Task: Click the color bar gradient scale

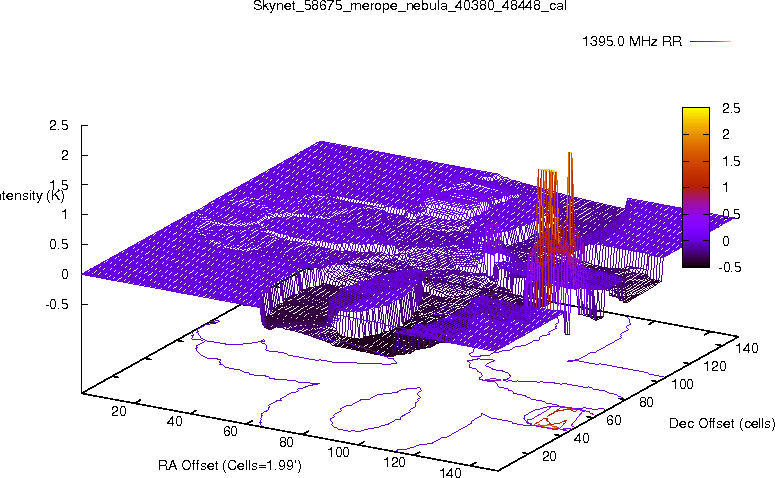Action: click(696, 187)
